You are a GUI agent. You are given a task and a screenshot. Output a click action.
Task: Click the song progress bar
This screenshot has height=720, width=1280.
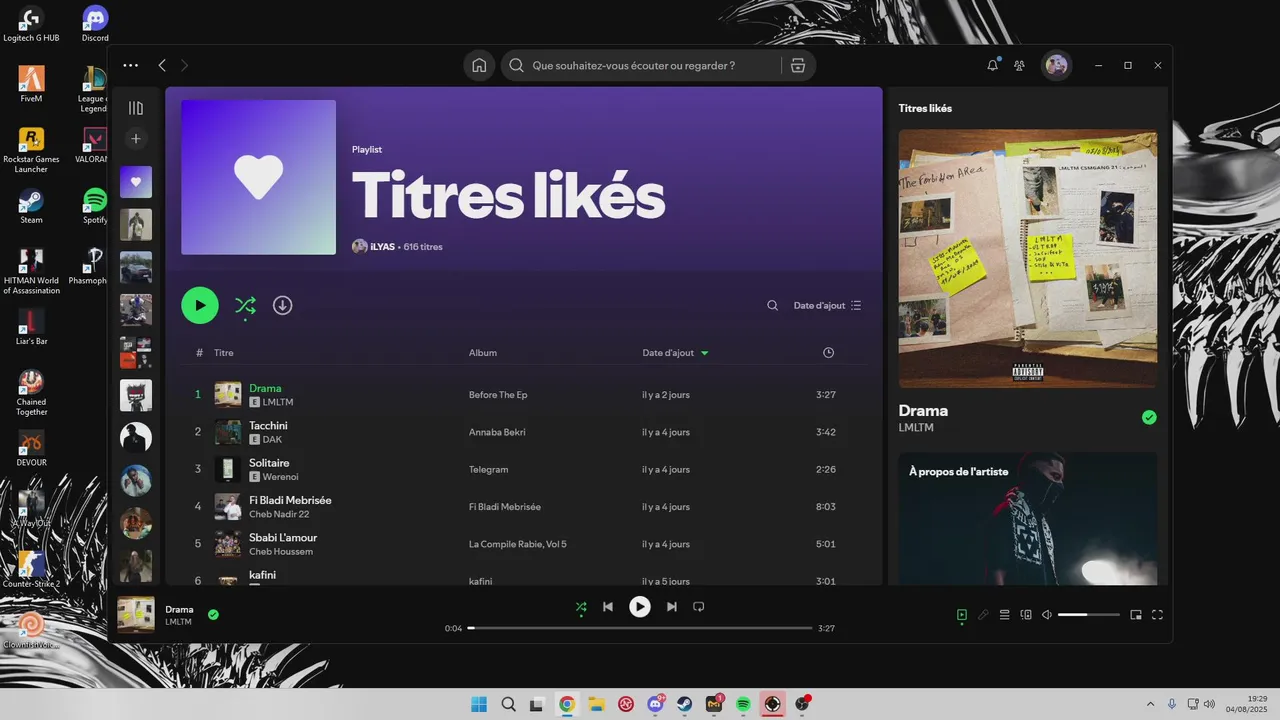coord(640,628)
